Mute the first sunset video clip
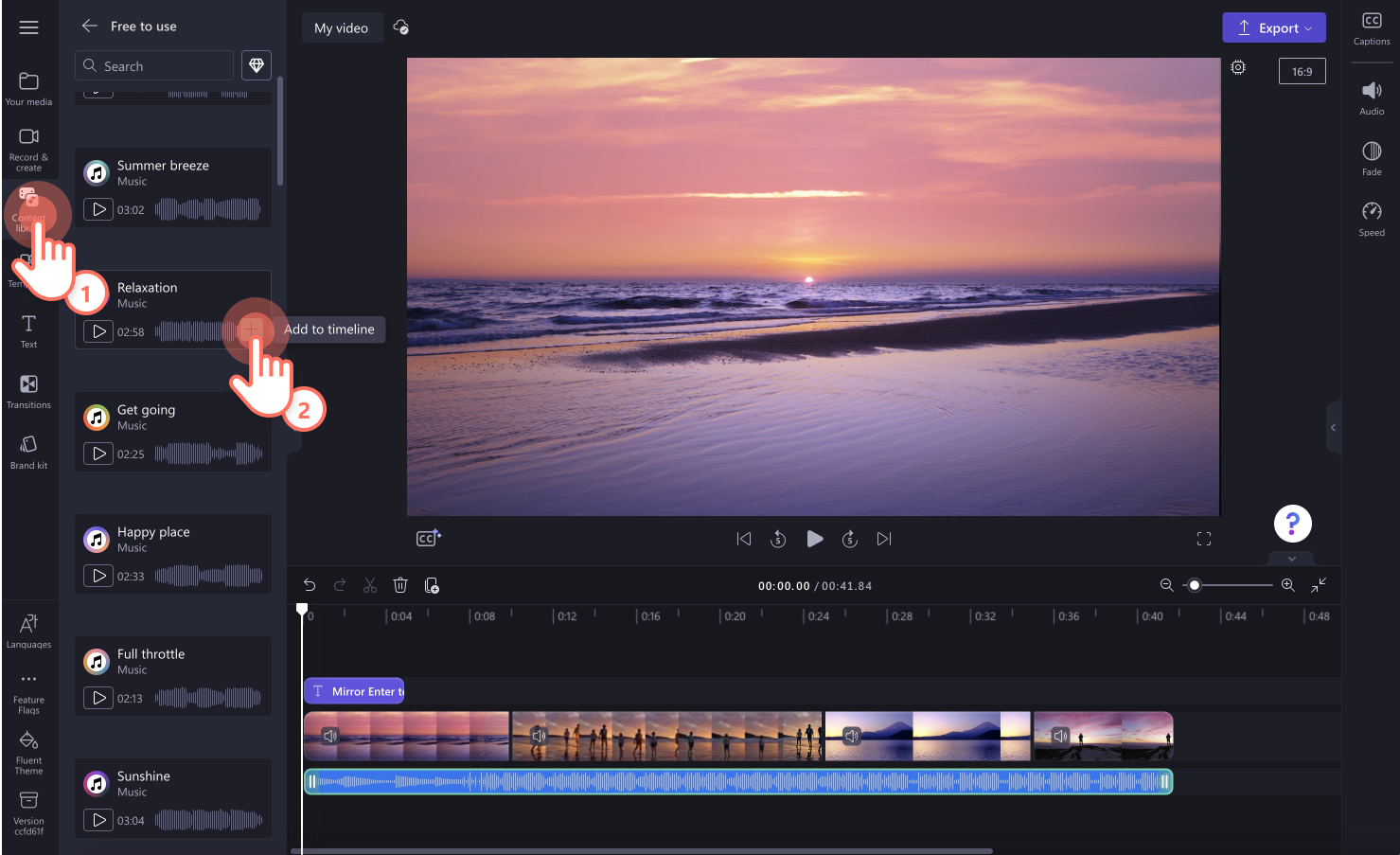This screenshot has width=1400, height=855. (330, 736)
